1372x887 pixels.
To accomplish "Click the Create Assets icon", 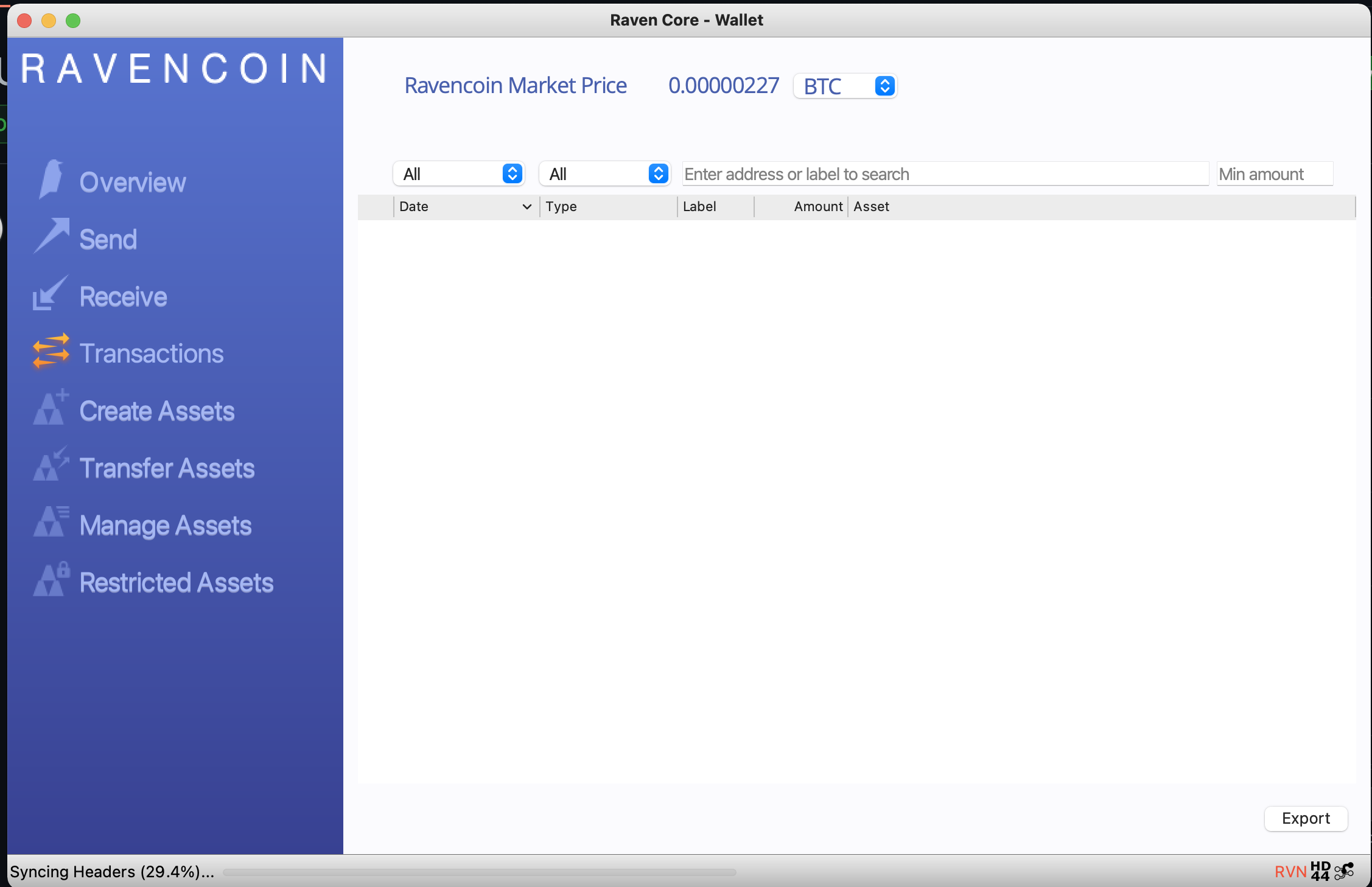I will coord(51,408).
